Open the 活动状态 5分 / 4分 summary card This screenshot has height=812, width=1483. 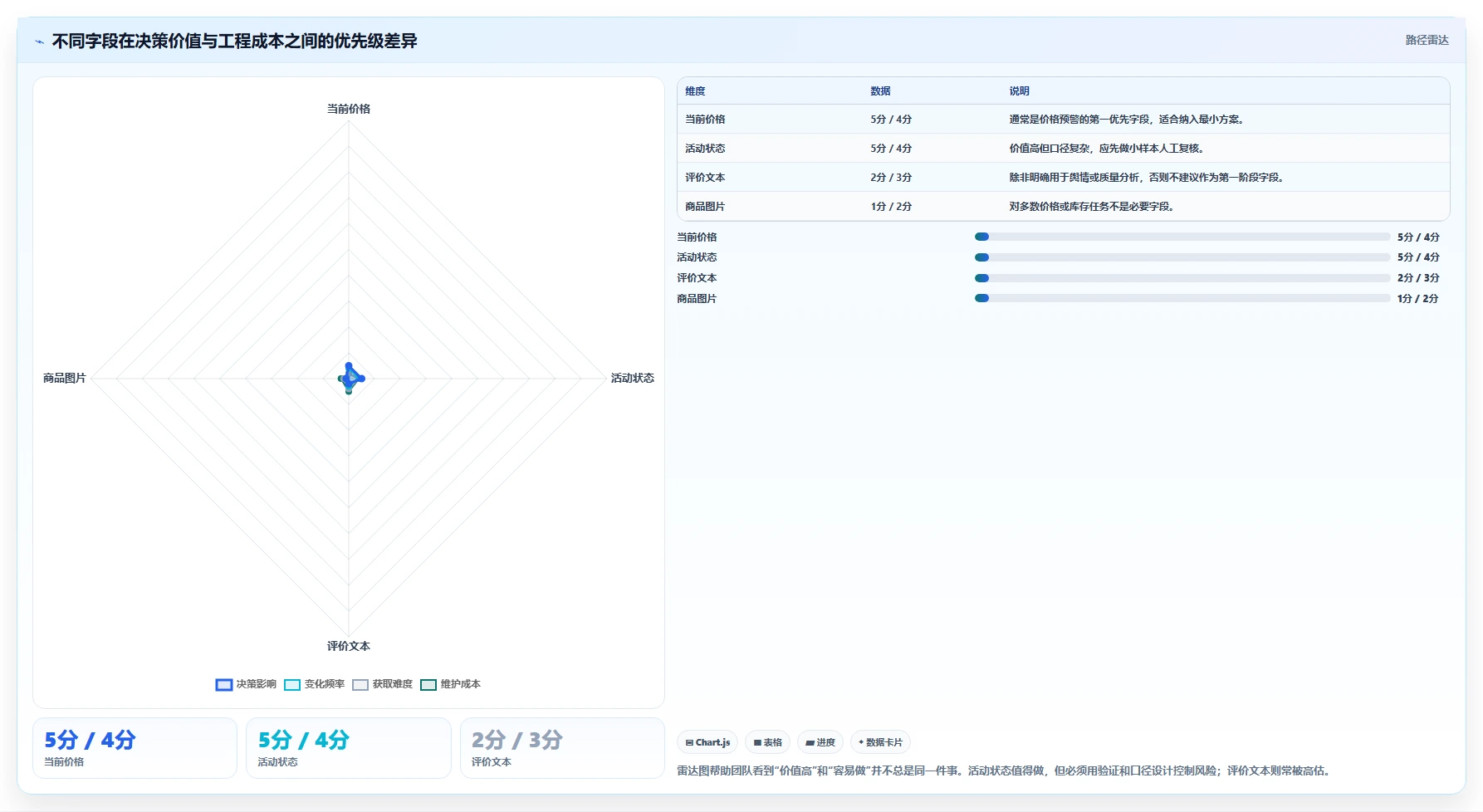click(x=349, y=748)
